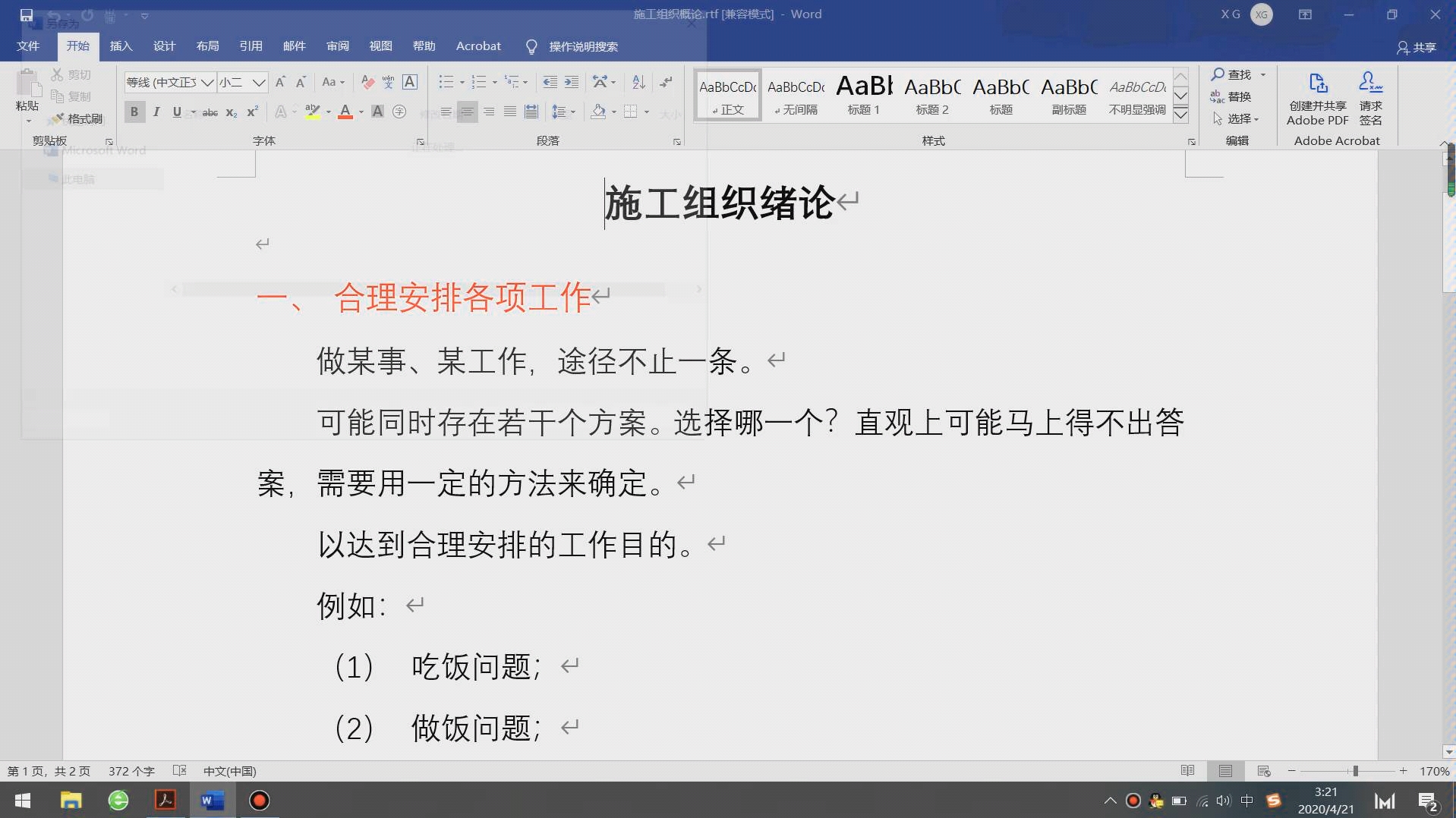Viewport: 1456px width, 818px height.
Task: Select Justify alignment
Action: [x=510, y=112]
